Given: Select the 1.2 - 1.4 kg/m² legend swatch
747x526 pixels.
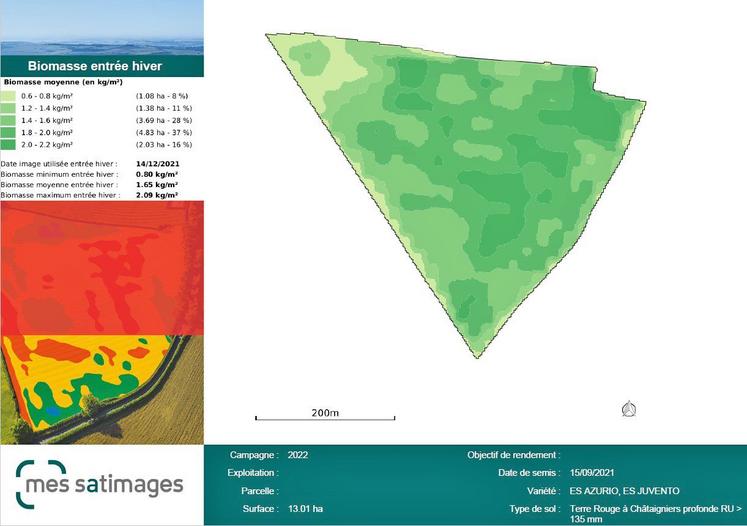Looking at the screenshot, I should click(8, 106).
